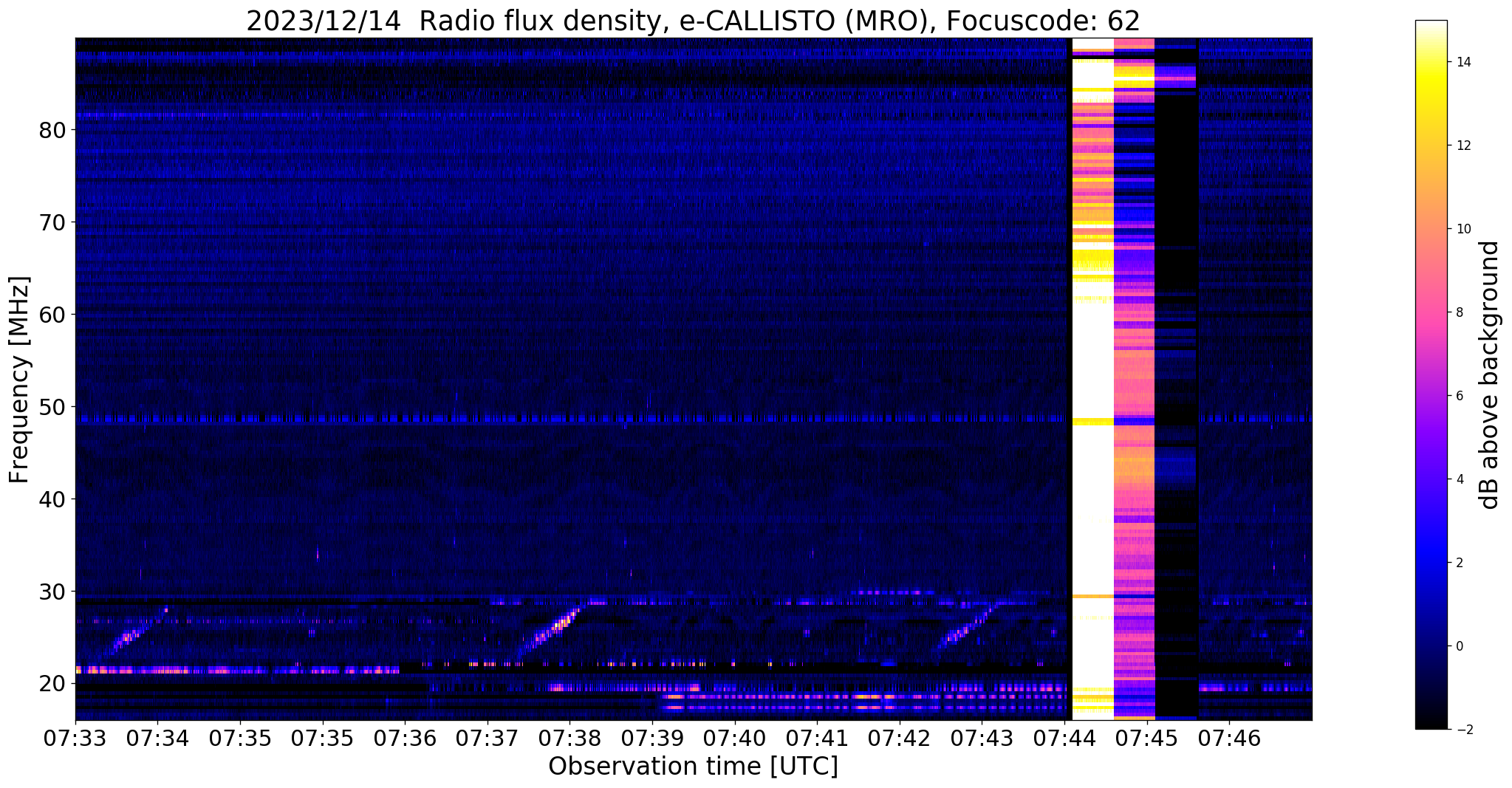Viewport: 1512px width, 788px height.
Task: Click the 07:38 time tick label
Action: (x=569, y=739)
